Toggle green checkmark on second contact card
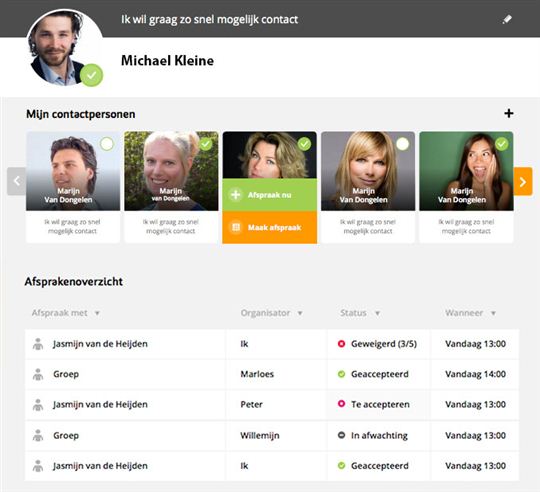The width and height of the screenshot is (540, 492). click(206, 144)
